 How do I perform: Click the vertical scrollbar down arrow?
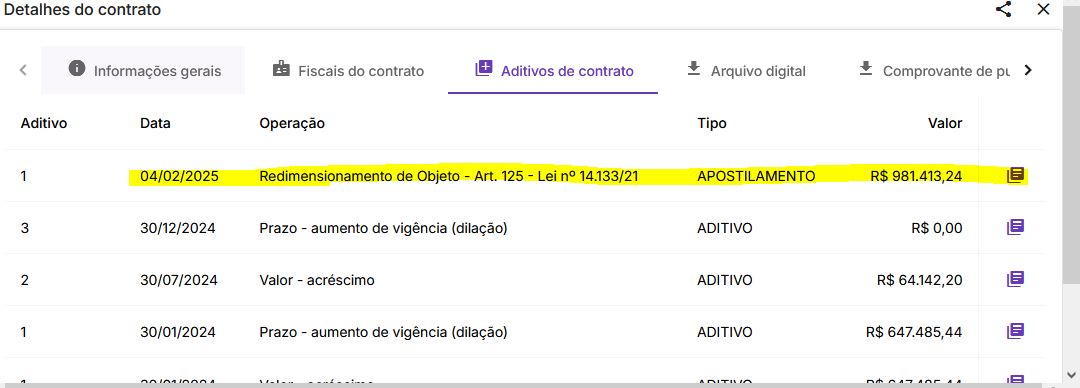[1070, 374]
